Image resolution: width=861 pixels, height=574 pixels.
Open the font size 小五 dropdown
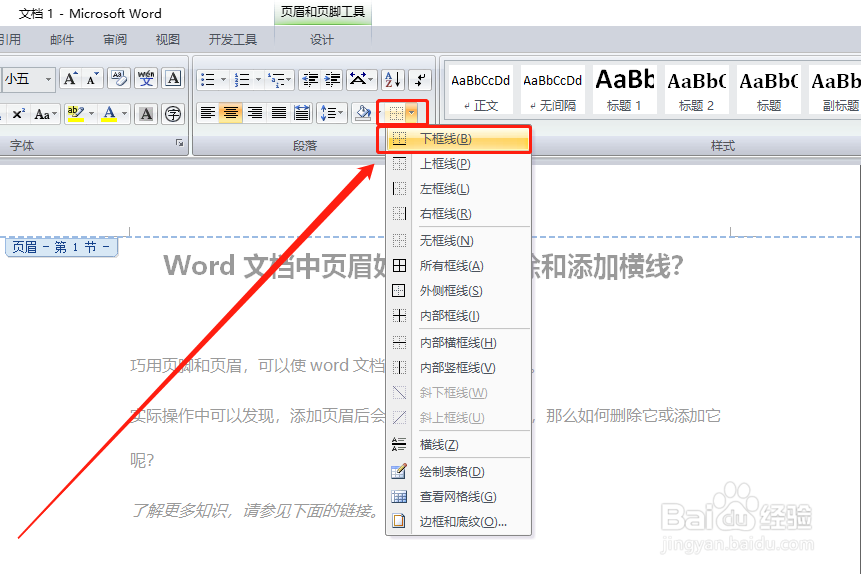click(x=48, y=80)
